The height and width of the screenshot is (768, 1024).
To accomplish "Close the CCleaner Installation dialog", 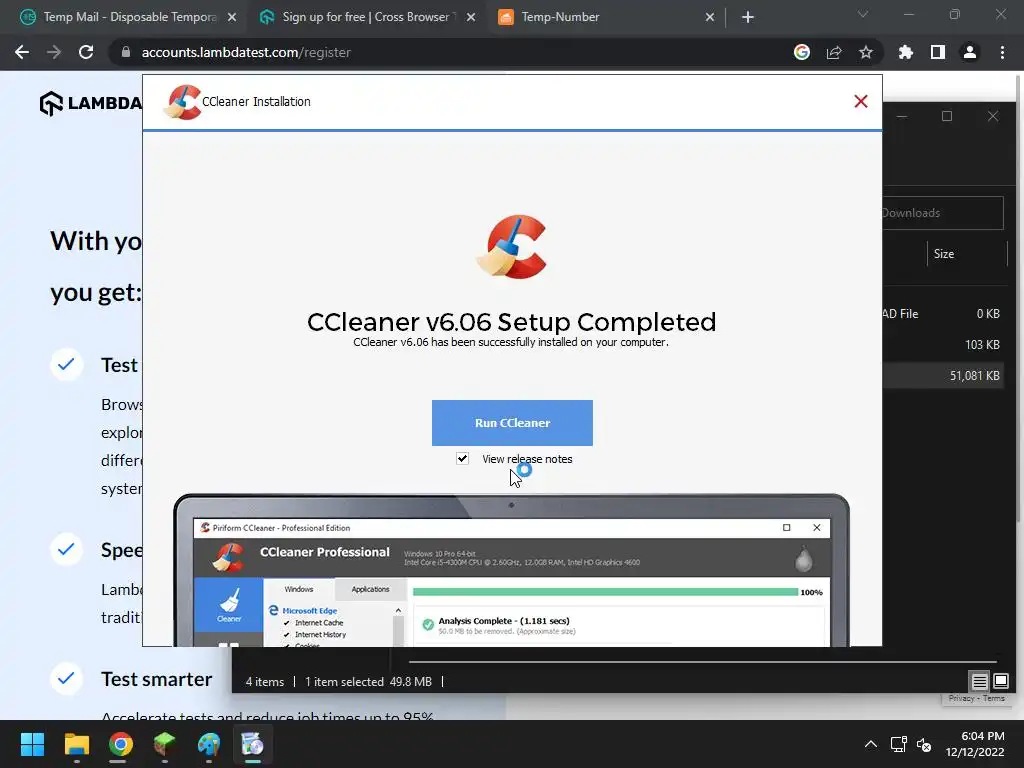I will tap(861, 101).
